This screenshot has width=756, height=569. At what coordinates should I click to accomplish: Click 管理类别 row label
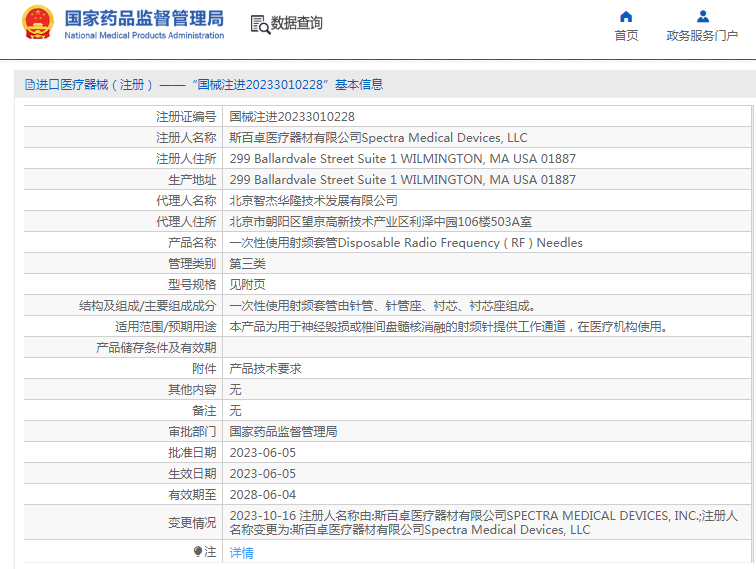click(x=192, y=264)
